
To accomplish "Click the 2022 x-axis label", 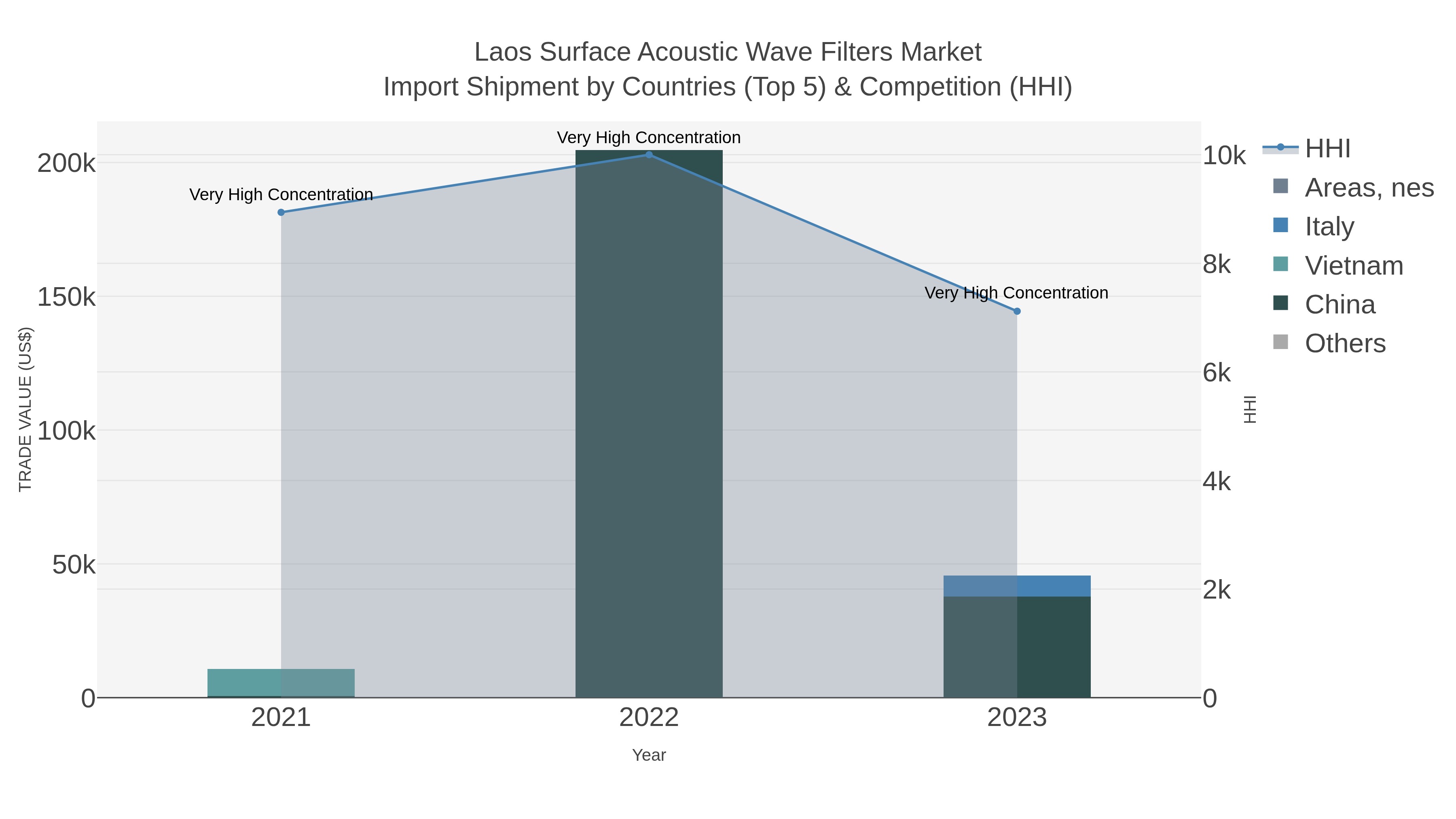I will point(649,718).
